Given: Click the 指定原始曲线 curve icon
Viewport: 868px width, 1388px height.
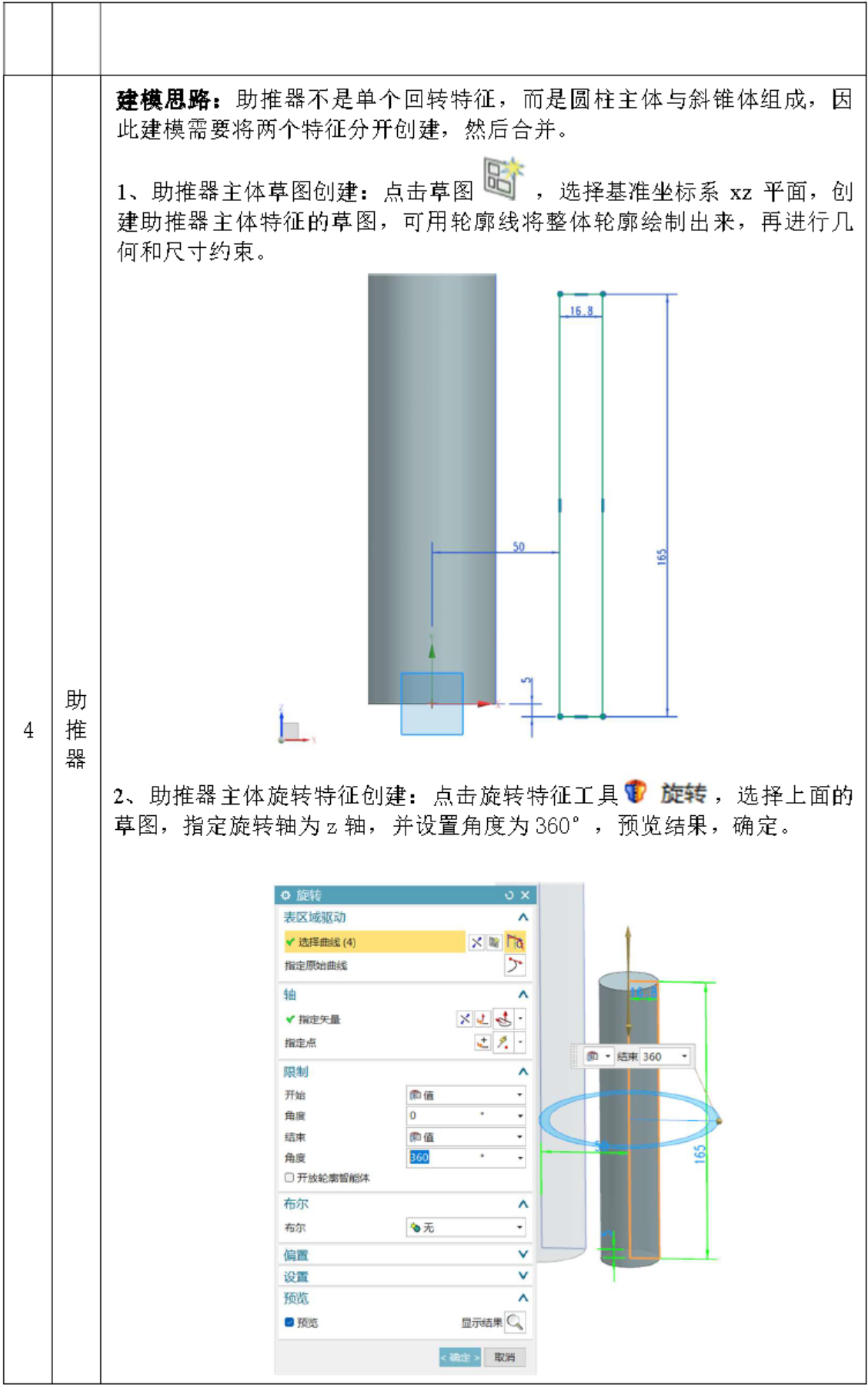Looking at the screenshot, I should 514,965.
